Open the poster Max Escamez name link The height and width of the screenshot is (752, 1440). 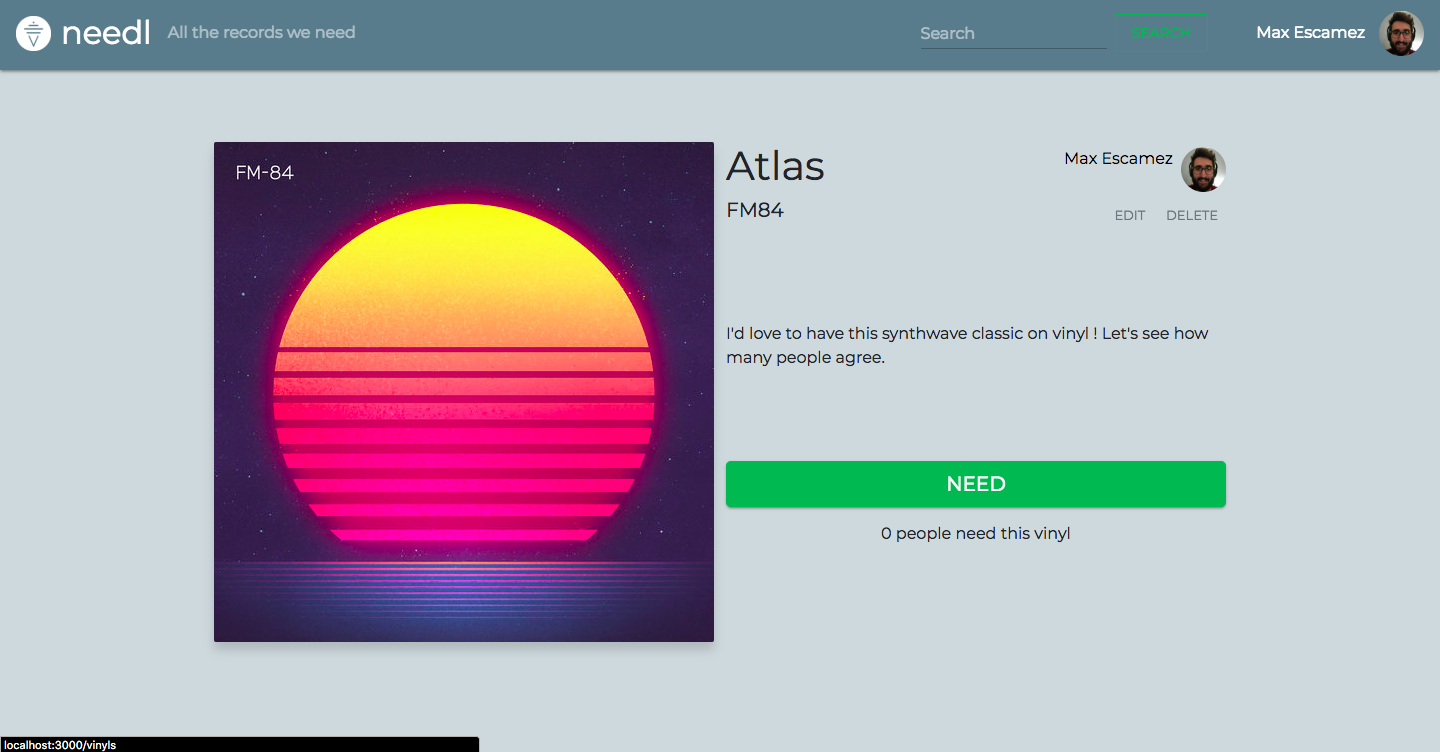click(x=1118, y=158)
